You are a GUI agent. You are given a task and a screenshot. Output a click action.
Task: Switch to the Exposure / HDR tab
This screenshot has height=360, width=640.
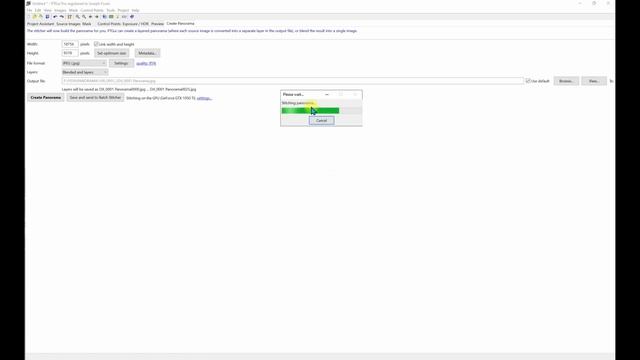click(136, 24)
